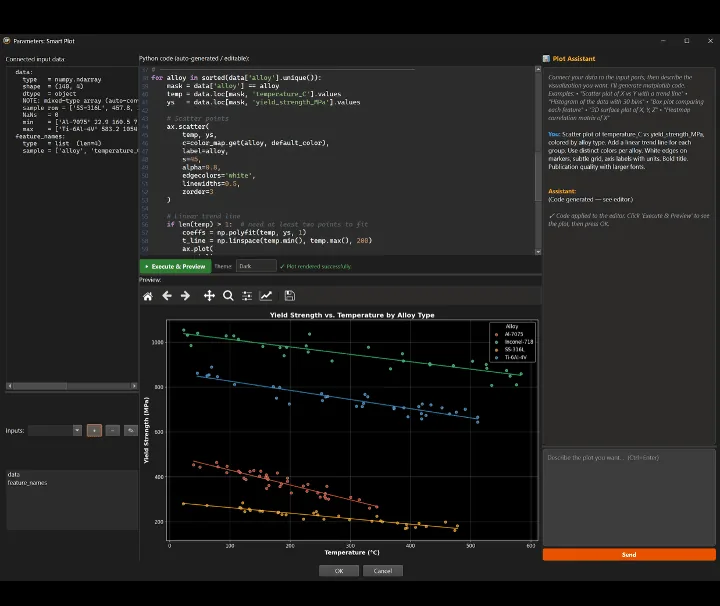
Task: Click code line 'alpha=0.8,'
Action: coord(201,167)
